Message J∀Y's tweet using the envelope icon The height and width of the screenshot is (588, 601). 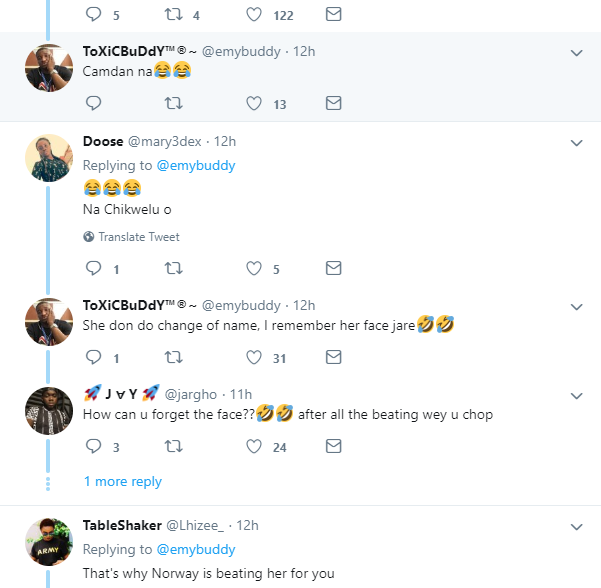pyautogui.click(x=334, y=446)
